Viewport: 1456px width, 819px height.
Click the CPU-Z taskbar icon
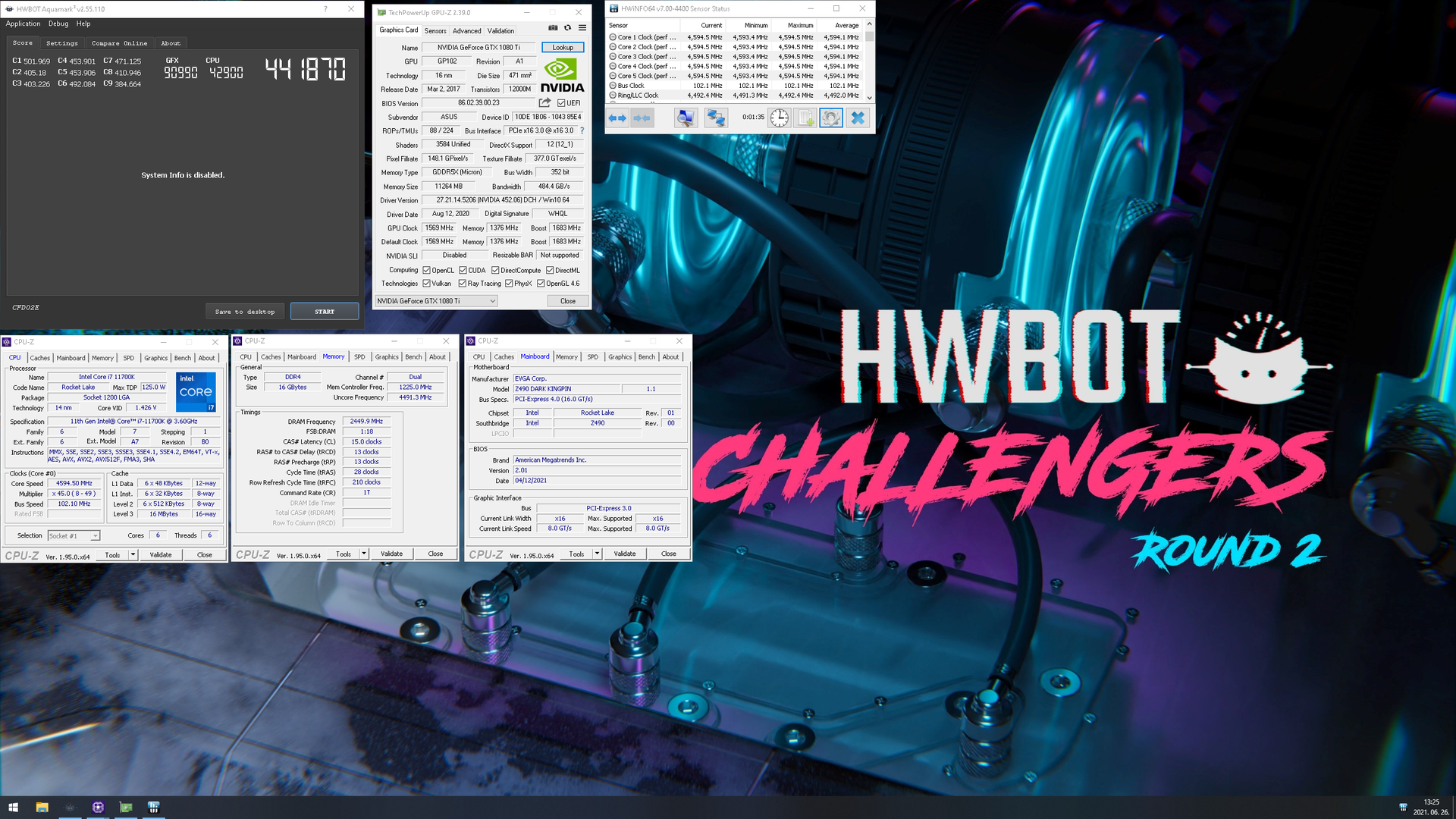click(98, 808)
